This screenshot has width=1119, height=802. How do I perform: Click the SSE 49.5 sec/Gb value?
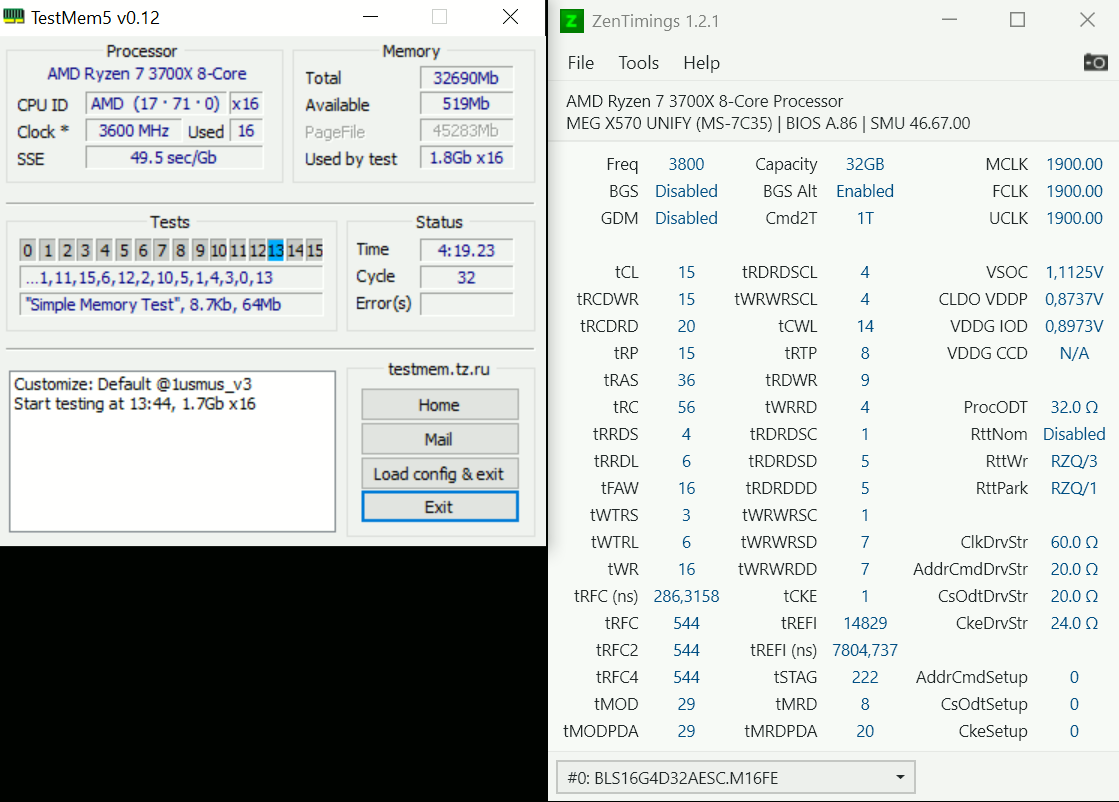(174, 158)
